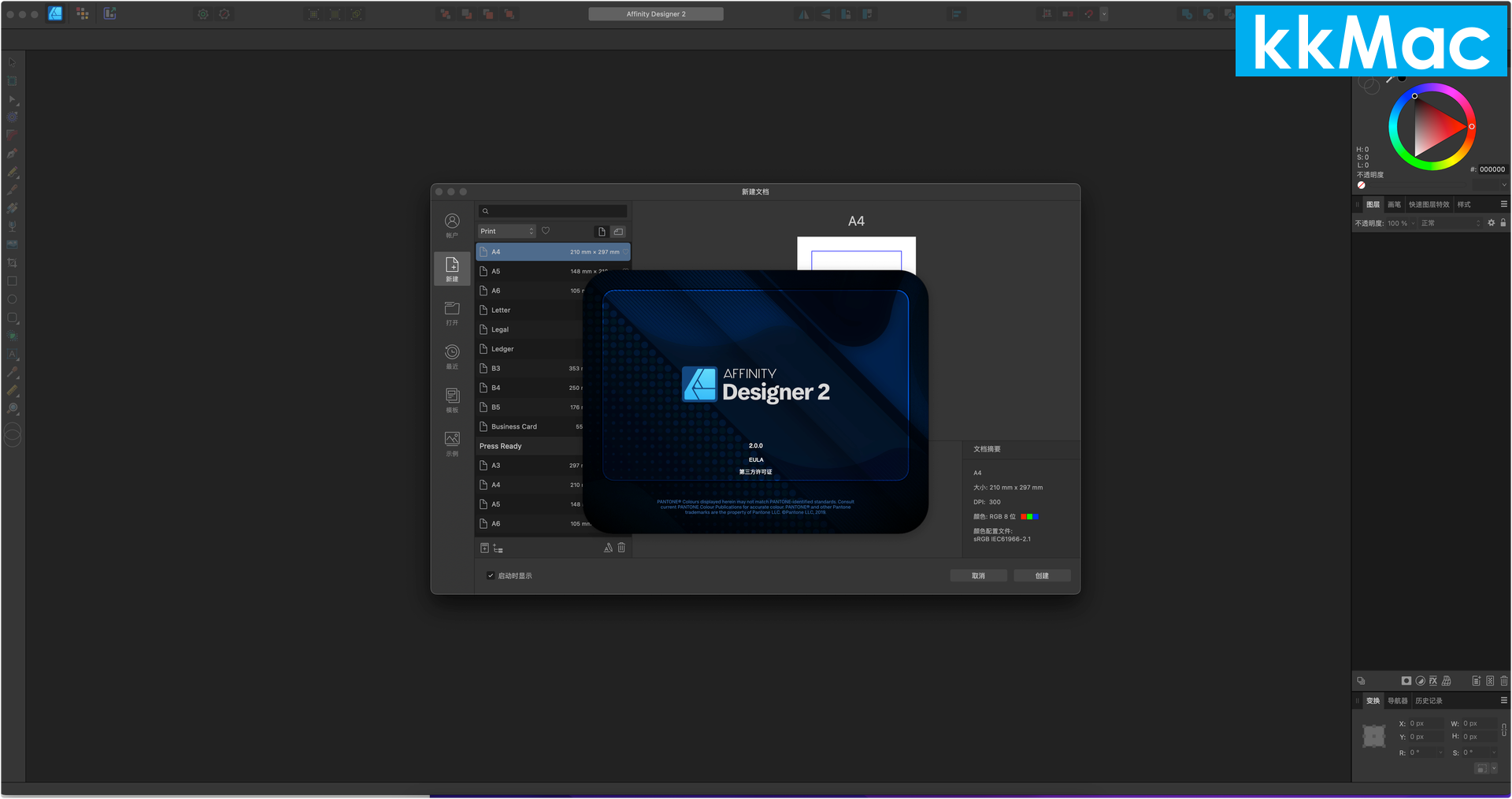Open the 打开 open files section
This screenshot has height=799, width=1512.
click(452, 313)
